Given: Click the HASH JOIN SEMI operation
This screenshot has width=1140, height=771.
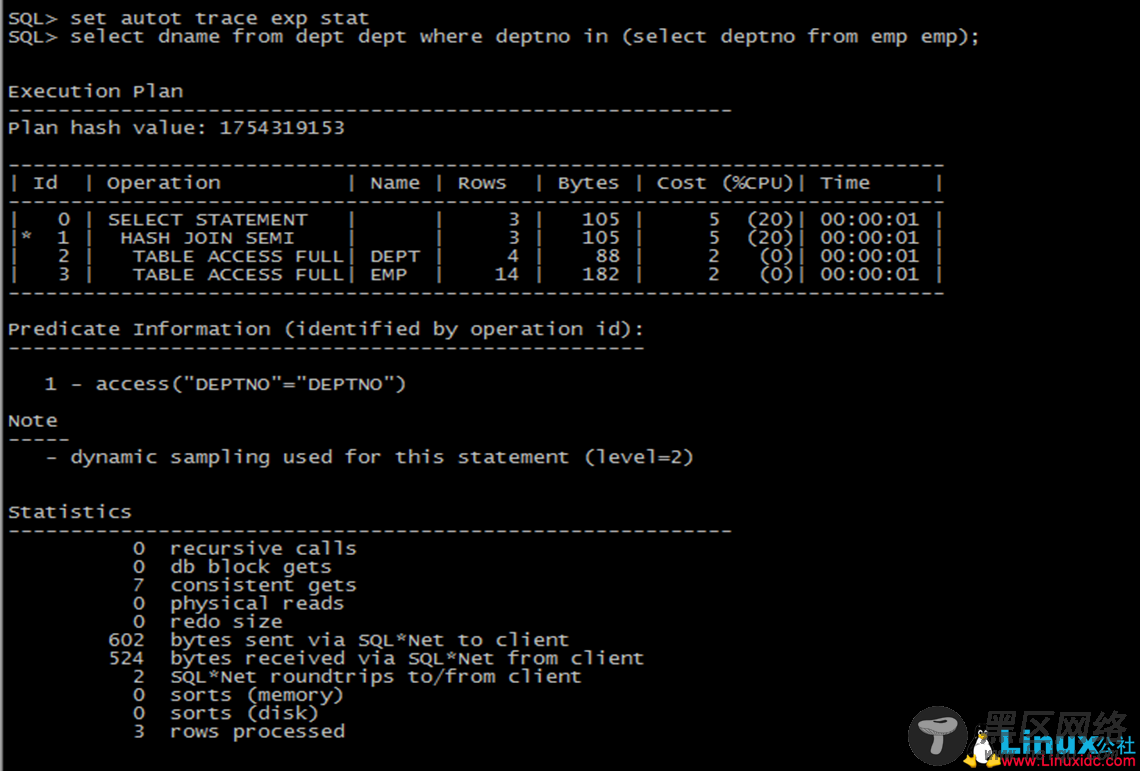Looking at the screenshot, I should click(x=207, y=238).
